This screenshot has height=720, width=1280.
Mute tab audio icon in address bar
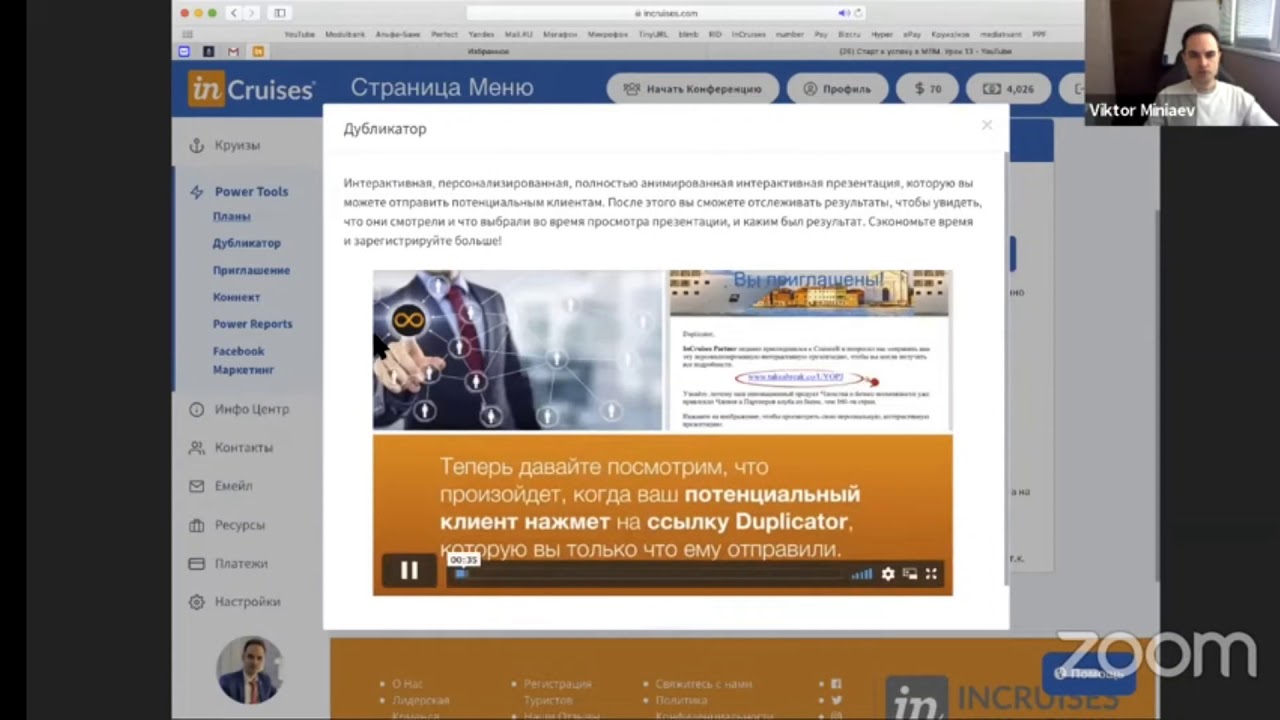click(844, 13)
